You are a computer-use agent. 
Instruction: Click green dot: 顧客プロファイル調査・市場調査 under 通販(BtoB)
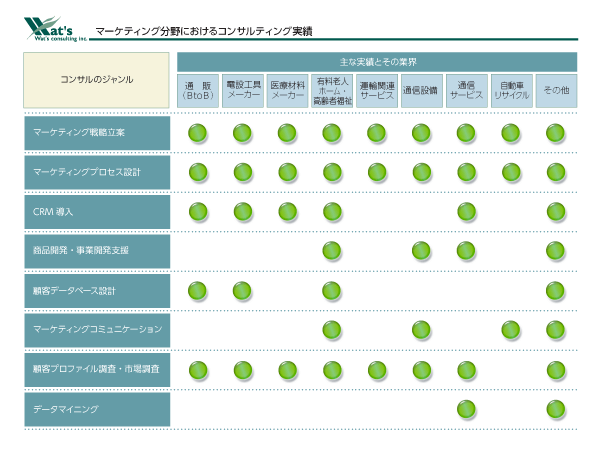[x=198, y=370]
